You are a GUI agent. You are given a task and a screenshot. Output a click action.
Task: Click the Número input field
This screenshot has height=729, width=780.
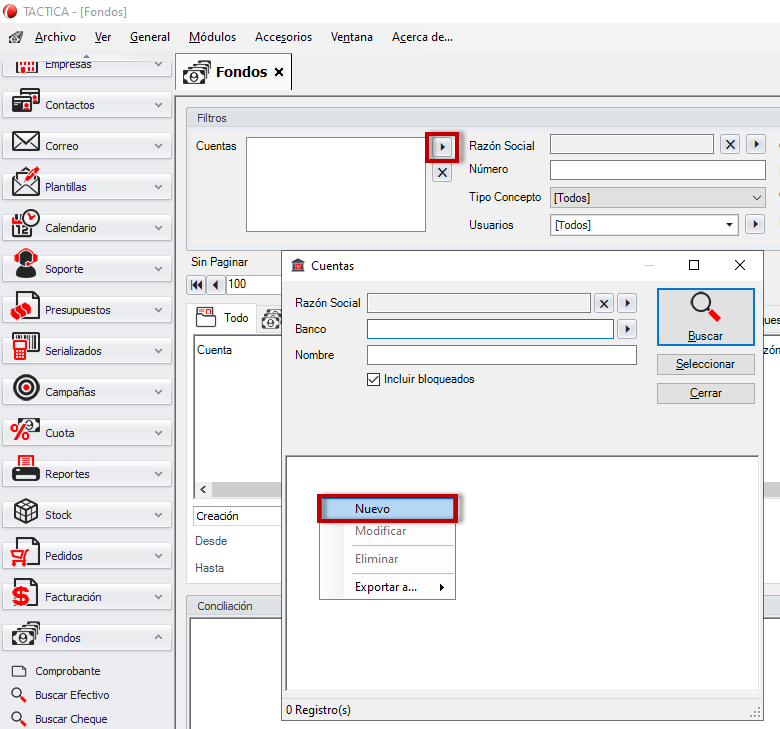click(657, 170)
